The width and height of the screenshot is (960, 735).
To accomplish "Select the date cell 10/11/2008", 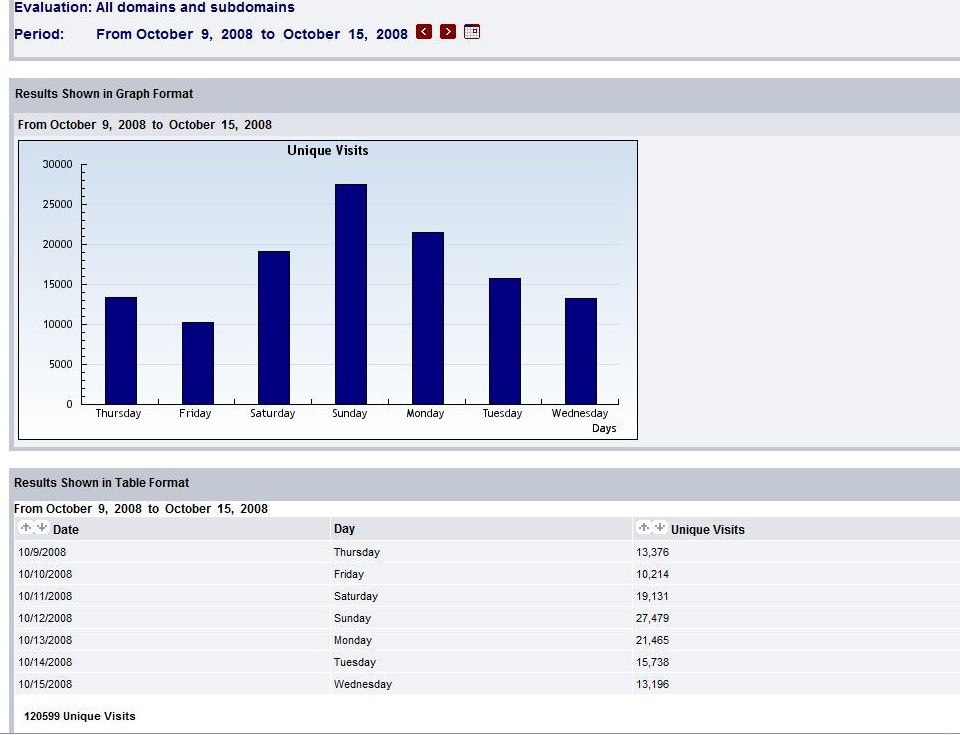I will [45, 596].
